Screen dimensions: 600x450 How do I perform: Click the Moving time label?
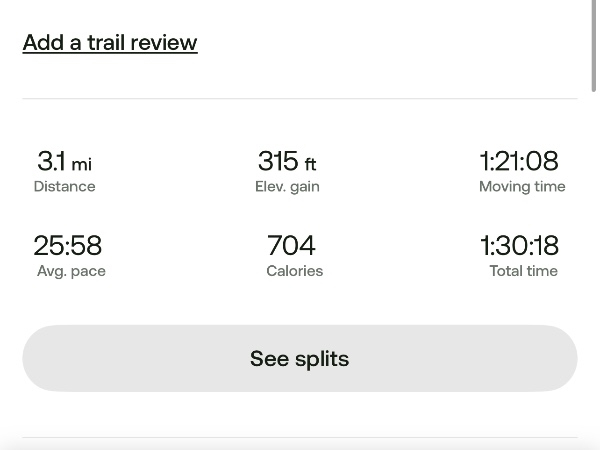click(522, 187)
